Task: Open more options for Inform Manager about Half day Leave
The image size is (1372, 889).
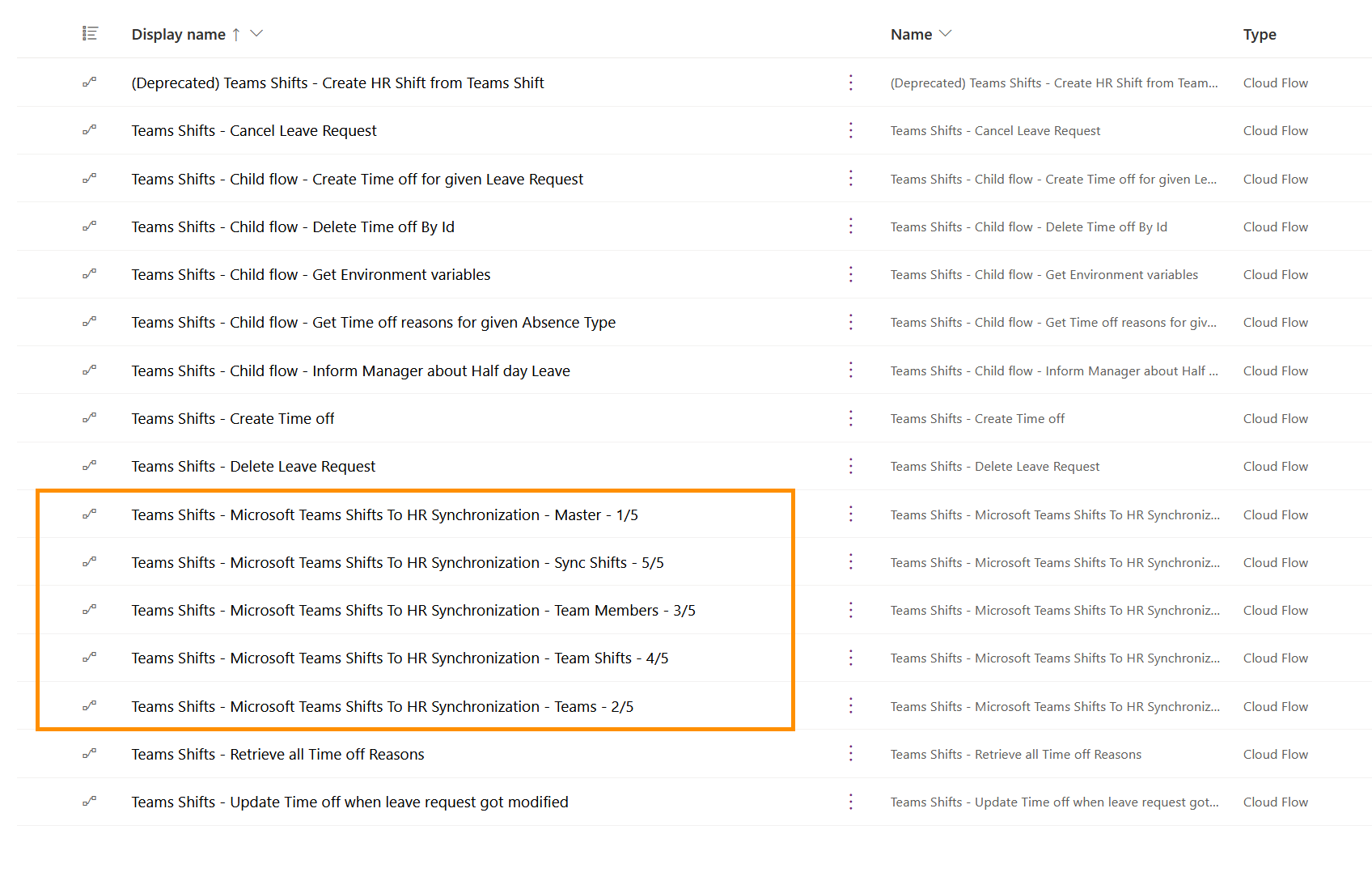Action: [x=850, y=370]
